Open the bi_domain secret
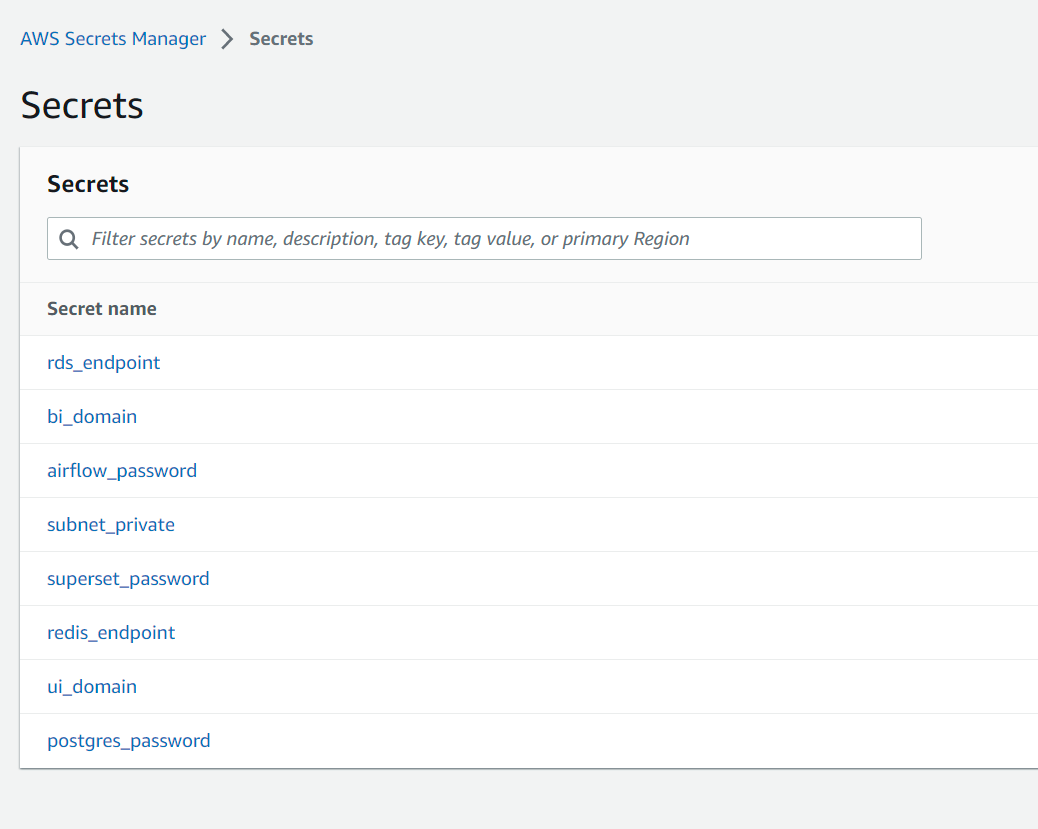Viewport: 1038px width, 829px height. click(92, 417)
